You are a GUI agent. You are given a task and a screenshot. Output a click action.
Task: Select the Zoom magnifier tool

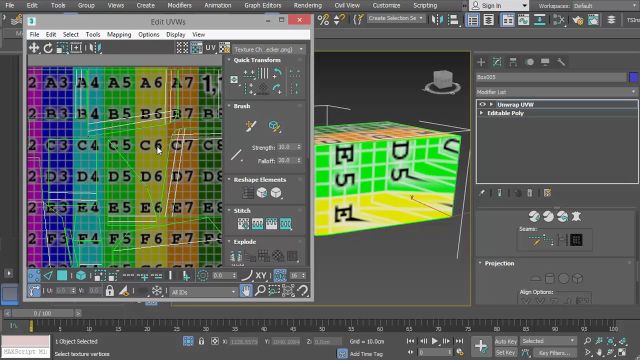click(260, 291)
